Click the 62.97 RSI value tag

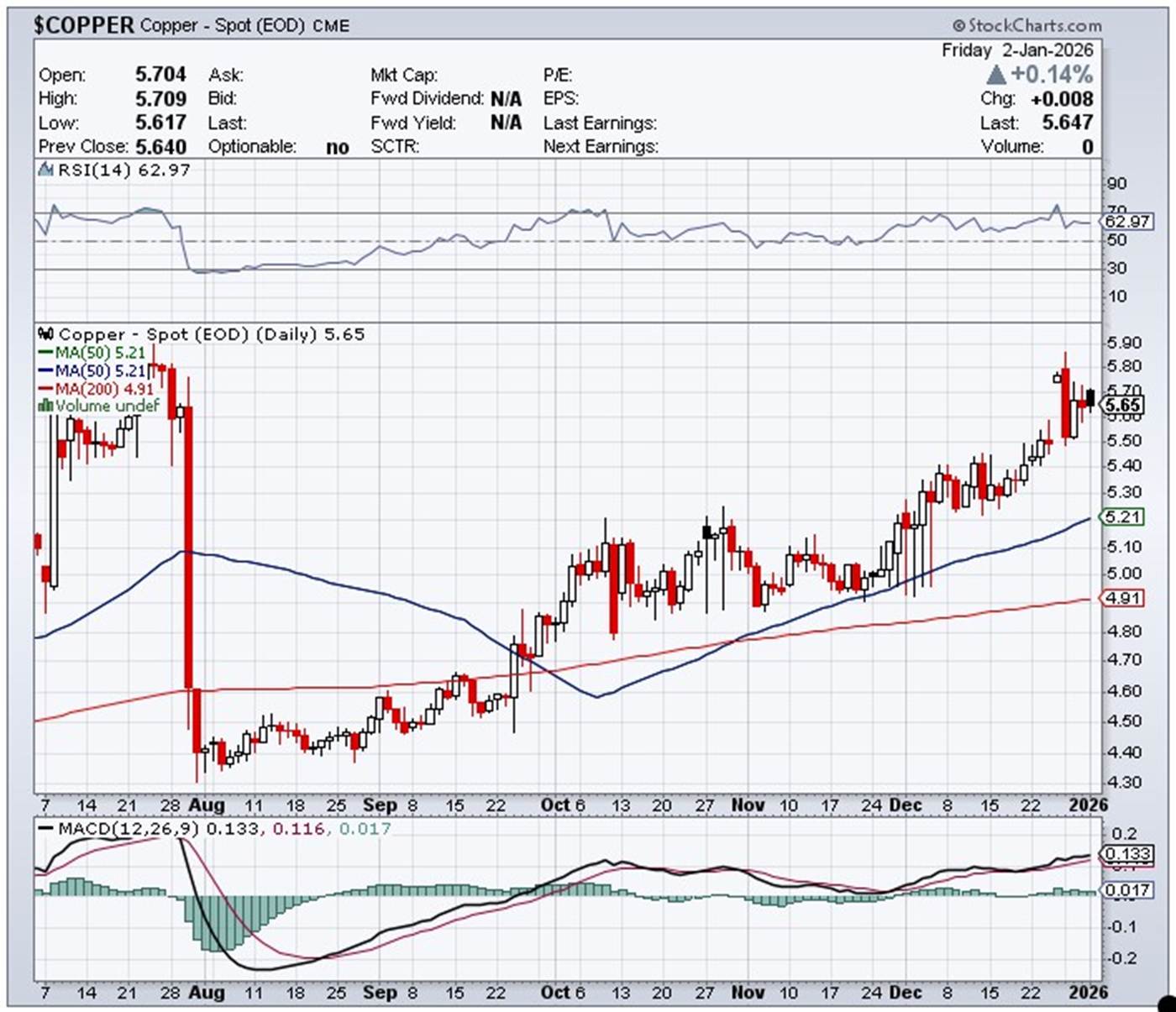pyautogui.click(x=1127, y=222)
